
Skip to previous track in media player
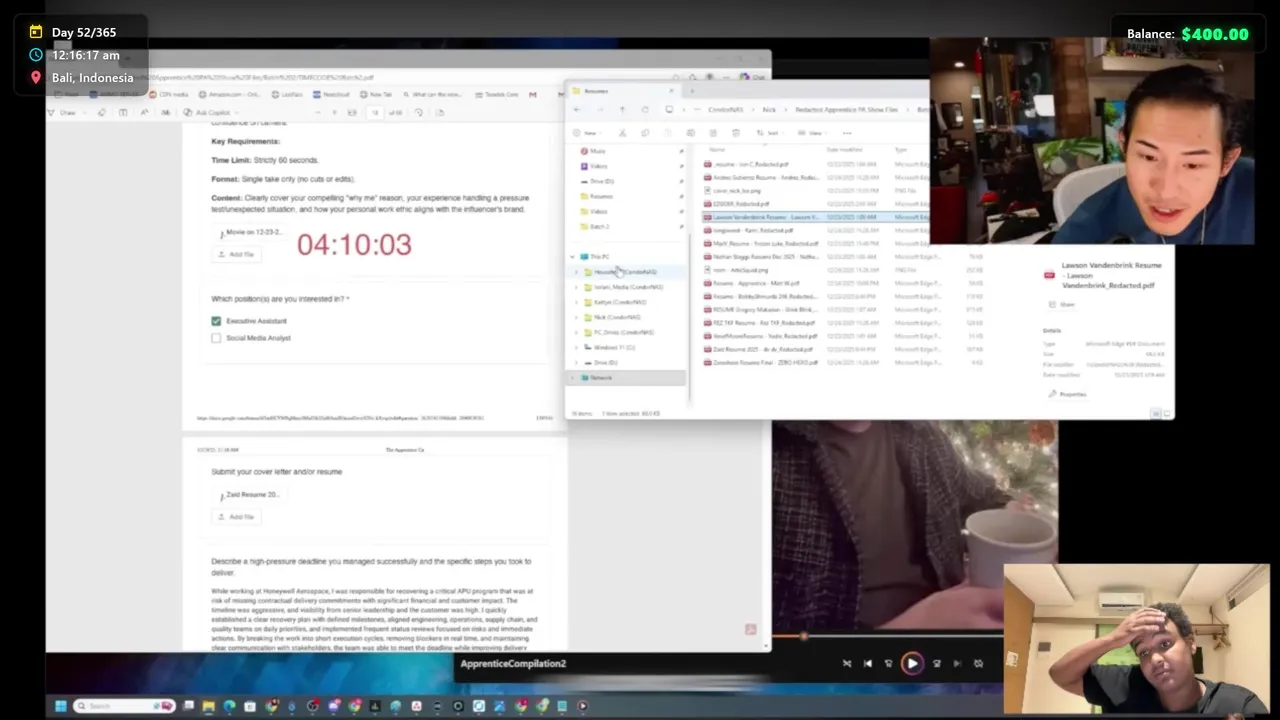click(x=868, y=663)
